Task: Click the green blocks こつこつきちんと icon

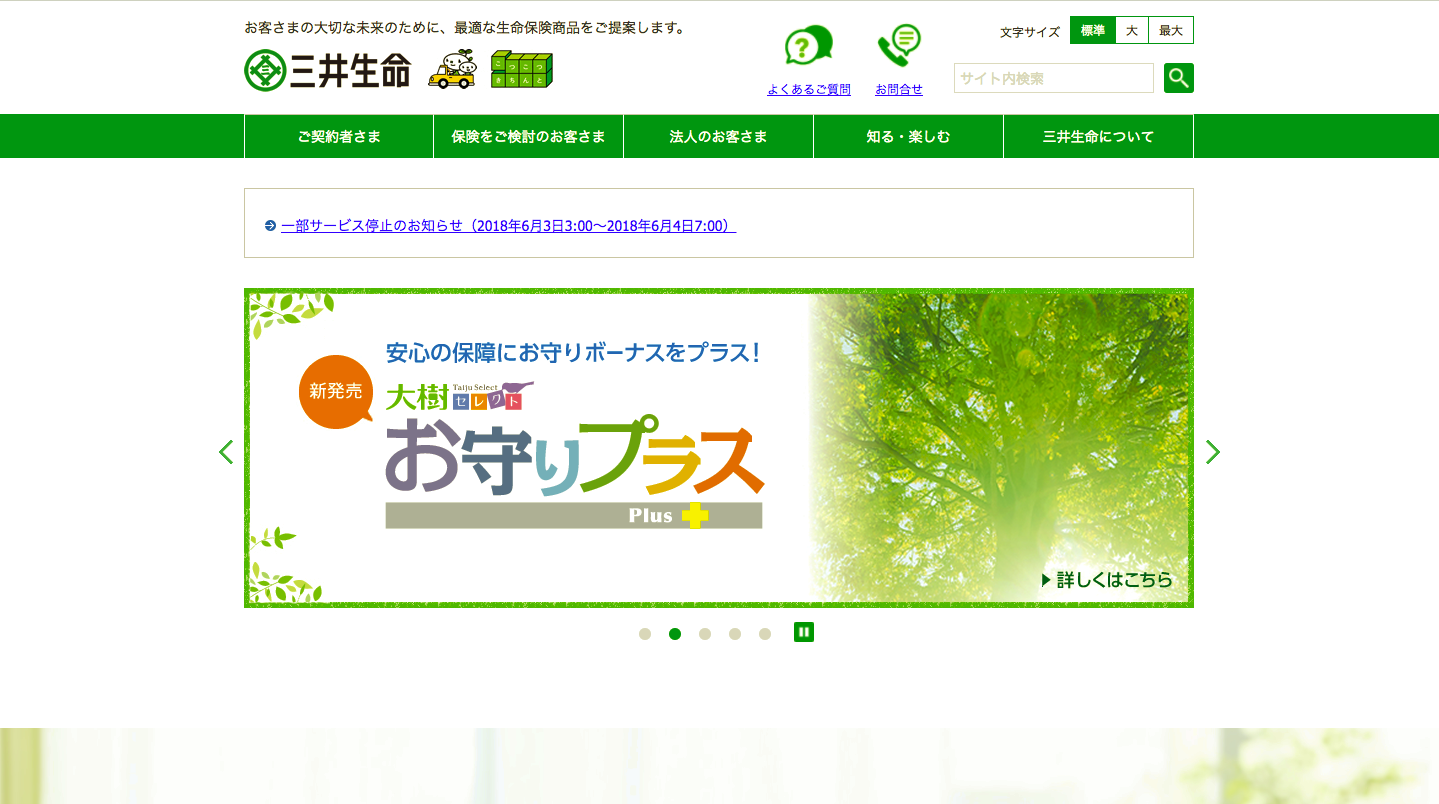Action: click(521, 69)
